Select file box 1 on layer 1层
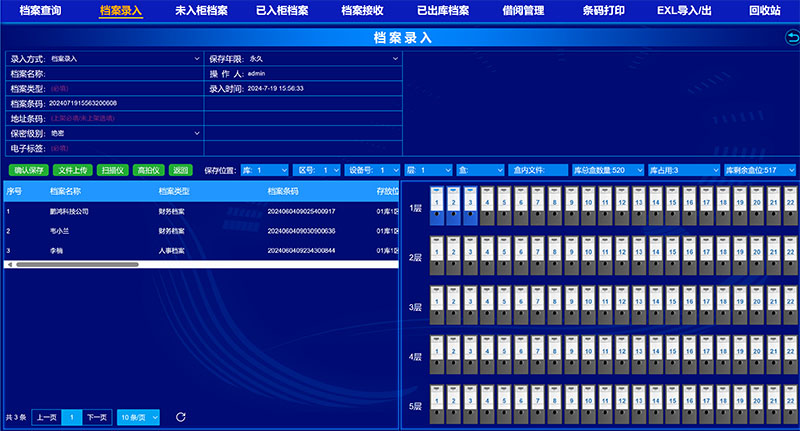 coord(435,204)
